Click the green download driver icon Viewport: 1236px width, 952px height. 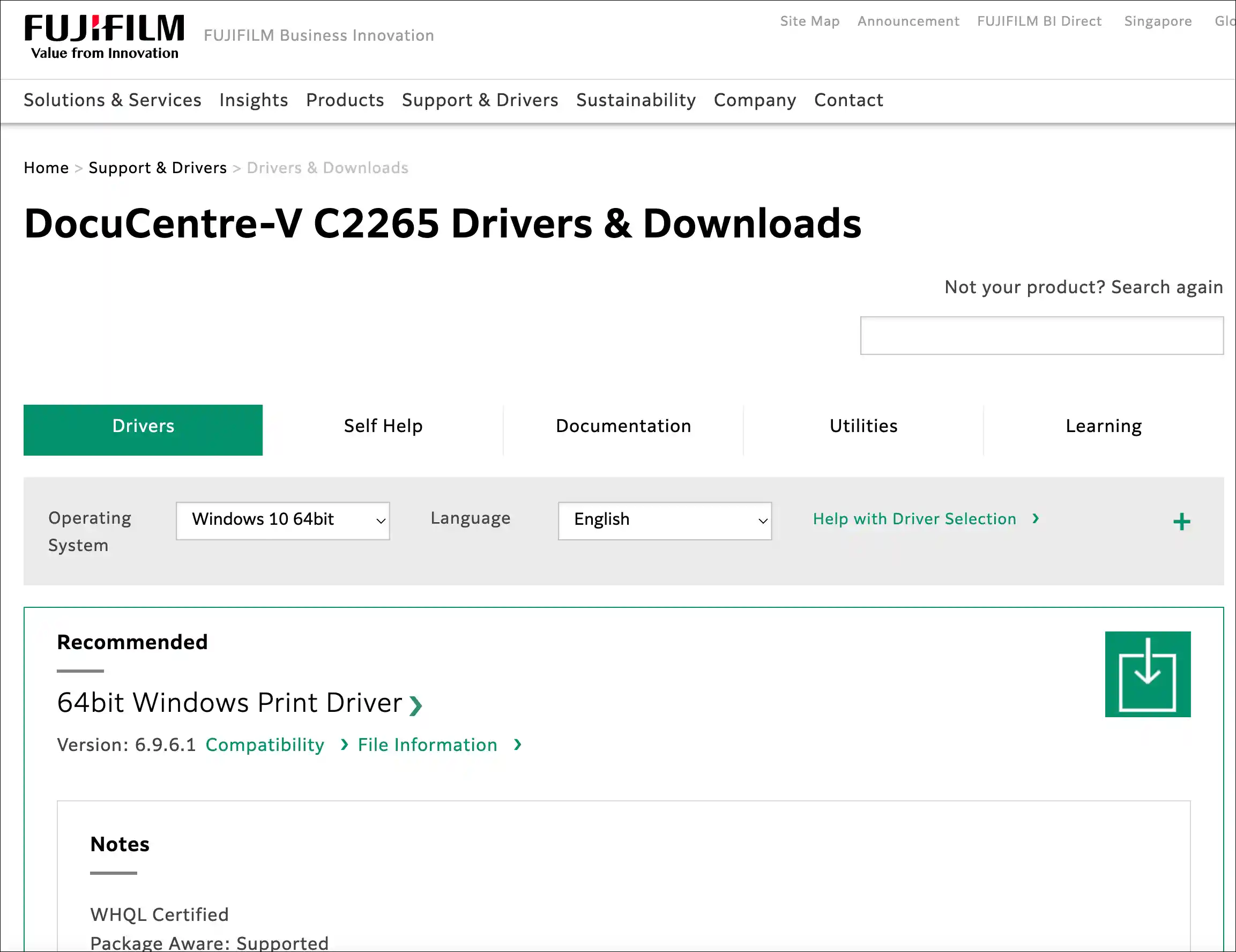coord(1147,674)
